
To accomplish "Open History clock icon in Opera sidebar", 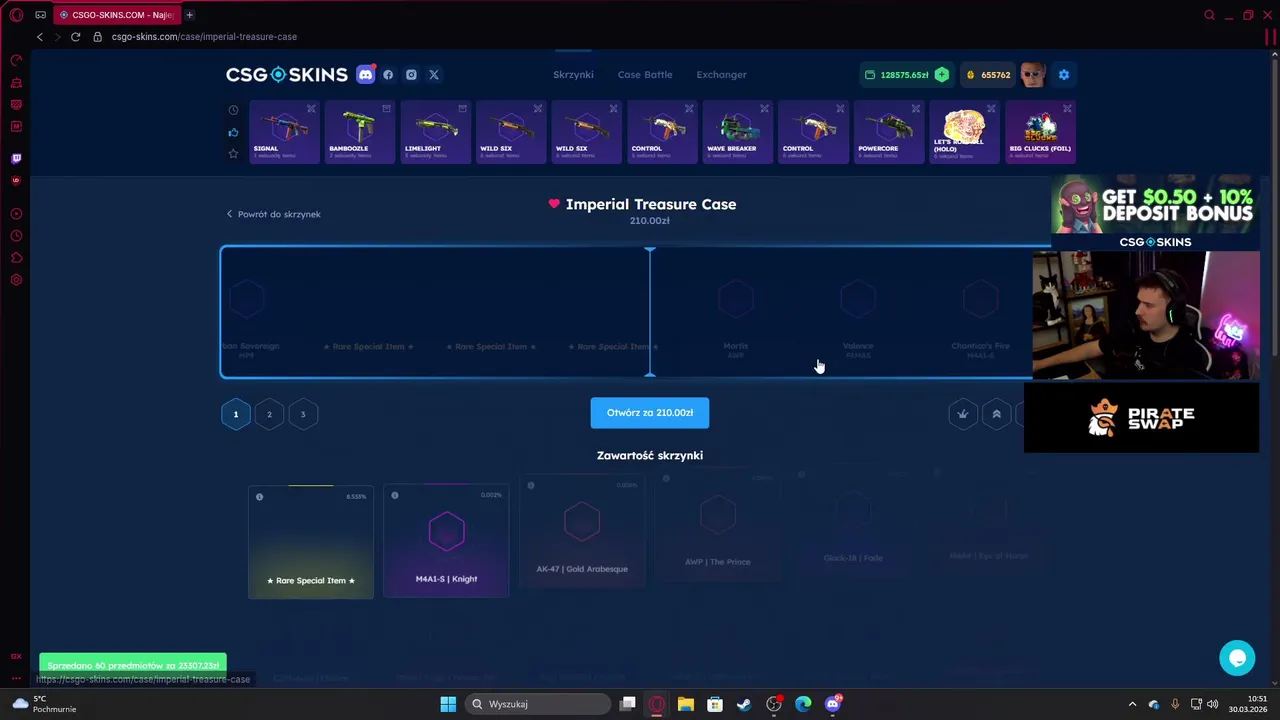I will click(x=16, y=236).
